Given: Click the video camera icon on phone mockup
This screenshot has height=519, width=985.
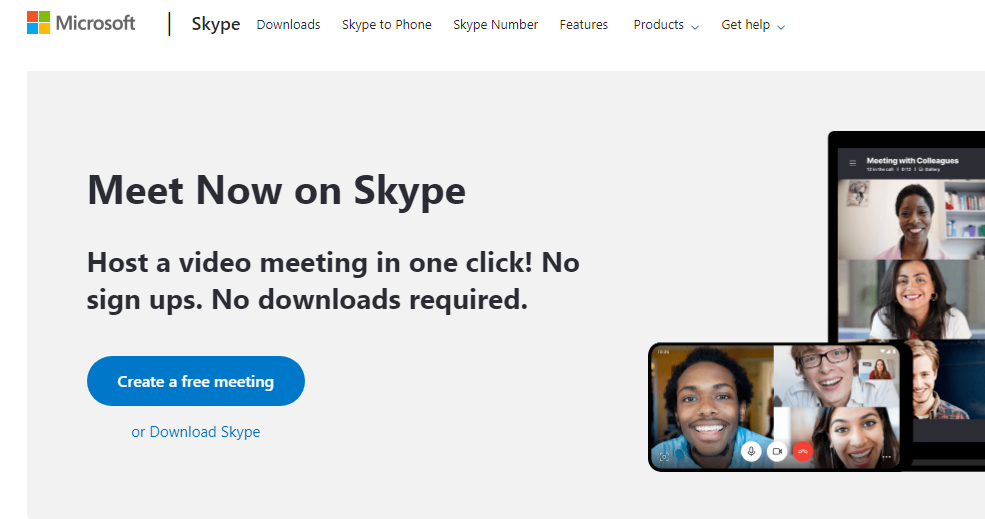Looking at the screenshot, I should point(777,451).
